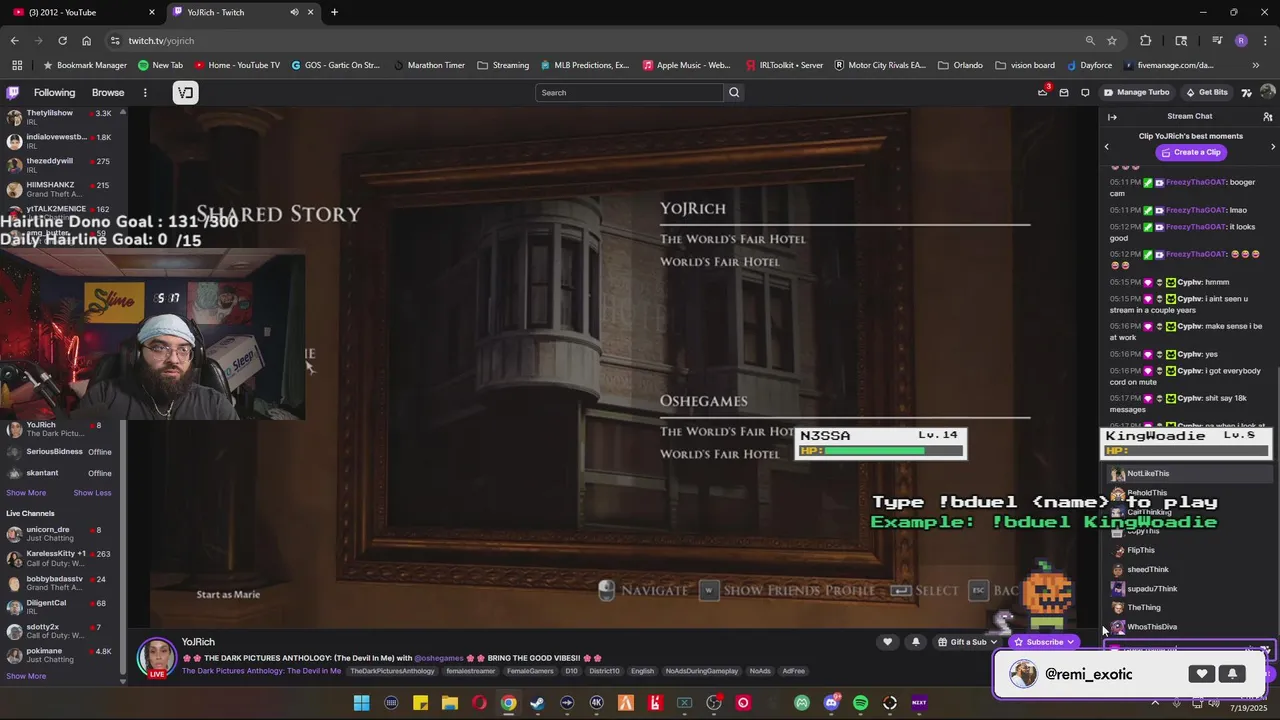Image resolution: width=1280 pixels, height=720 pixels.
Task: Click the femalestreamer tag
Action: click(x=471, y=671)
